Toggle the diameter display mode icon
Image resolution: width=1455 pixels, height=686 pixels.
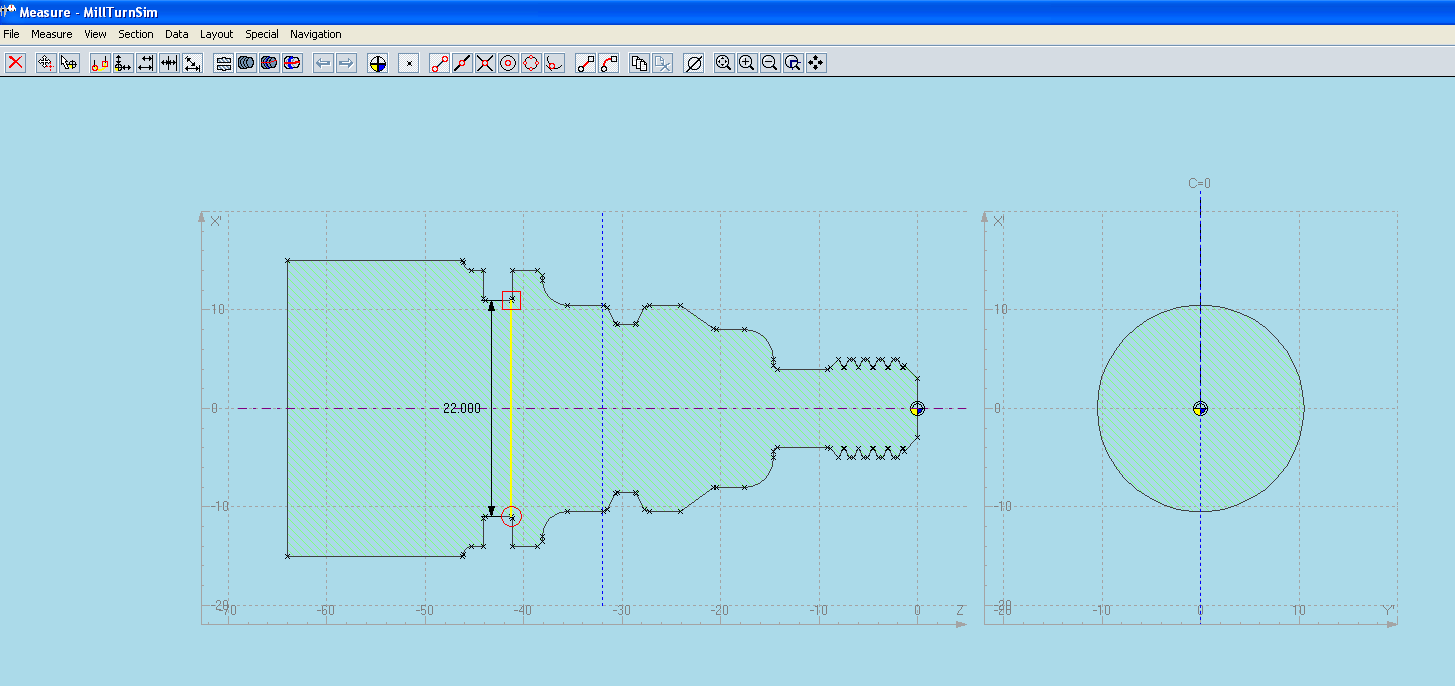(693, 63)
